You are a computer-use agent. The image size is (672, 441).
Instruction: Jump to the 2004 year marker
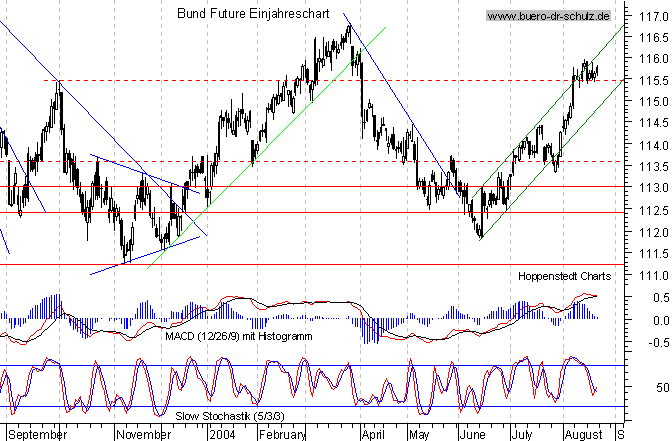(220, 435)
